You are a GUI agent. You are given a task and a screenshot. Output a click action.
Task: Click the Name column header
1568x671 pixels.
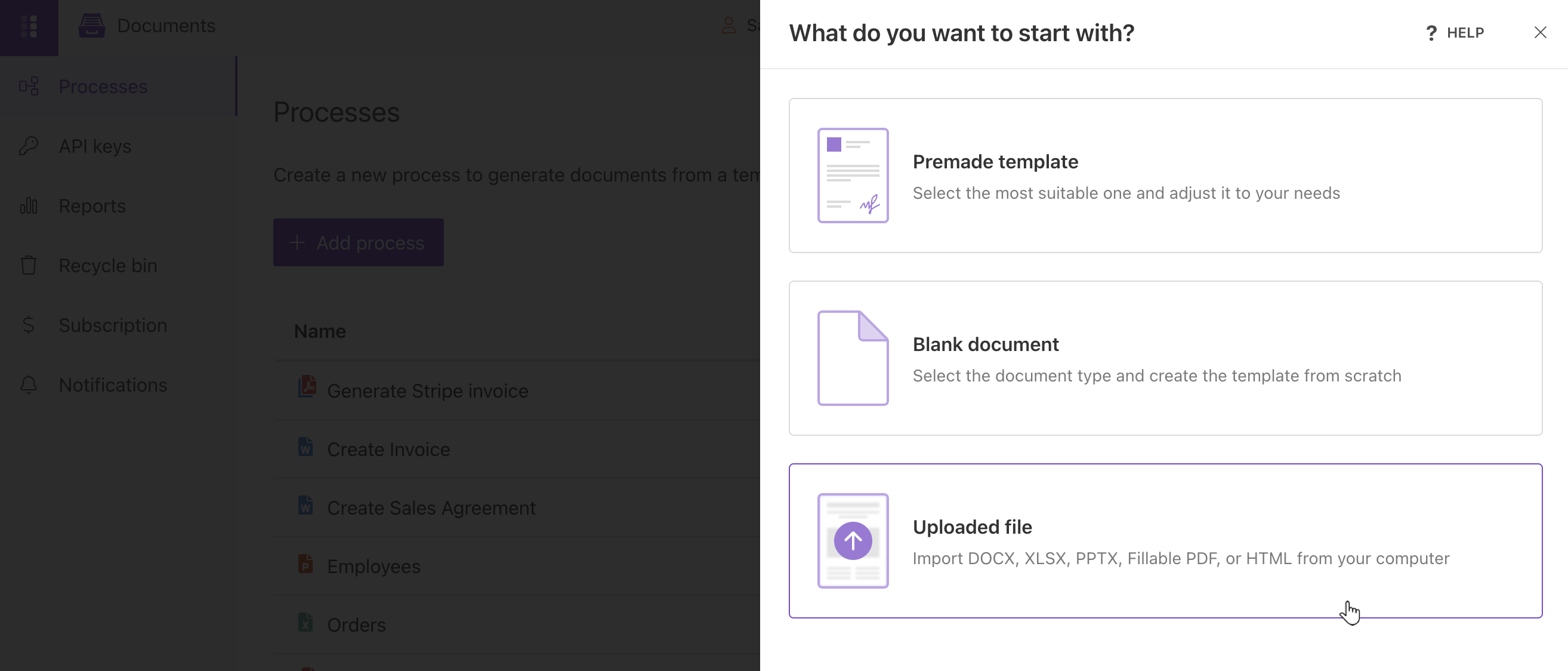pos(320,331)
